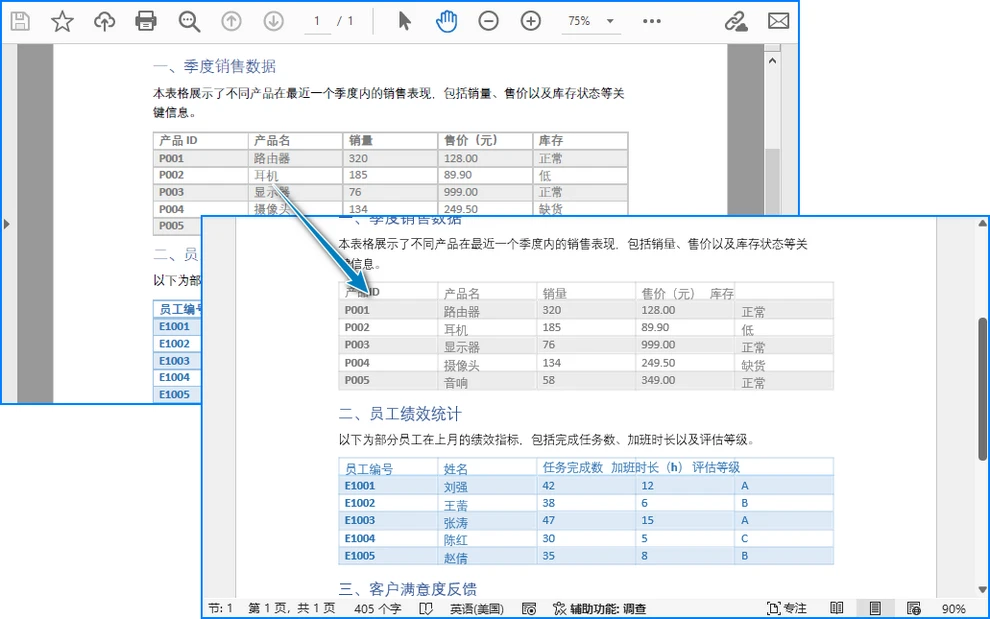Activate the Selection arrow tool

[x=404, y=20]
